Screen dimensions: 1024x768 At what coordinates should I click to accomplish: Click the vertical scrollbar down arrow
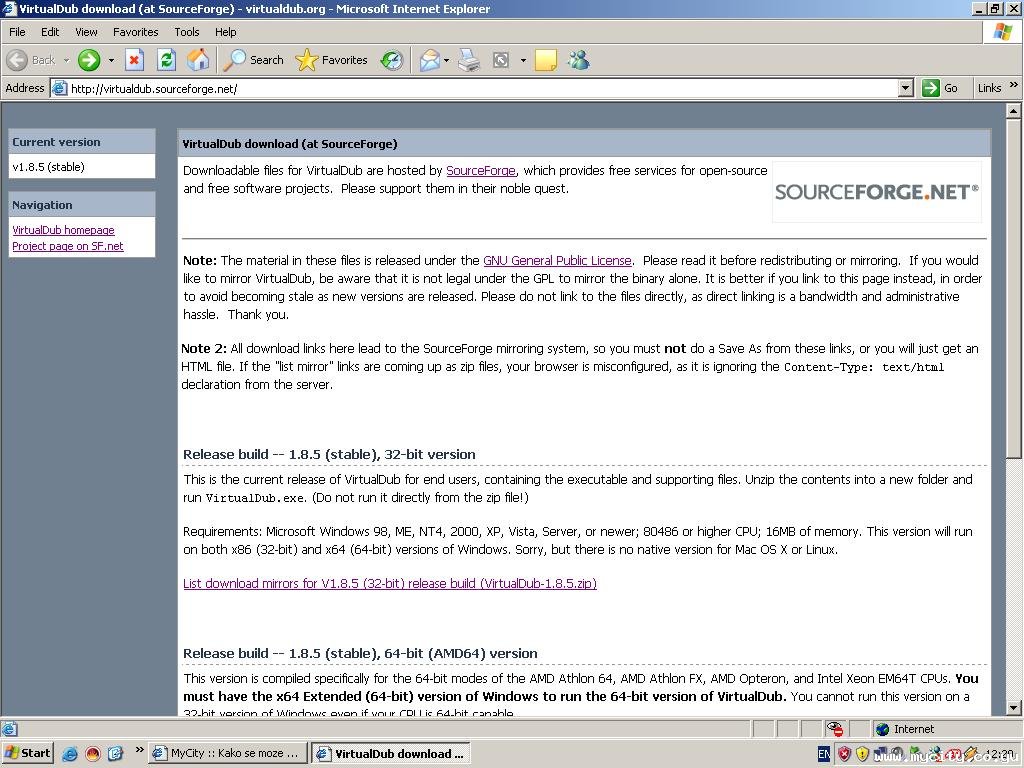click(1013, 707)
